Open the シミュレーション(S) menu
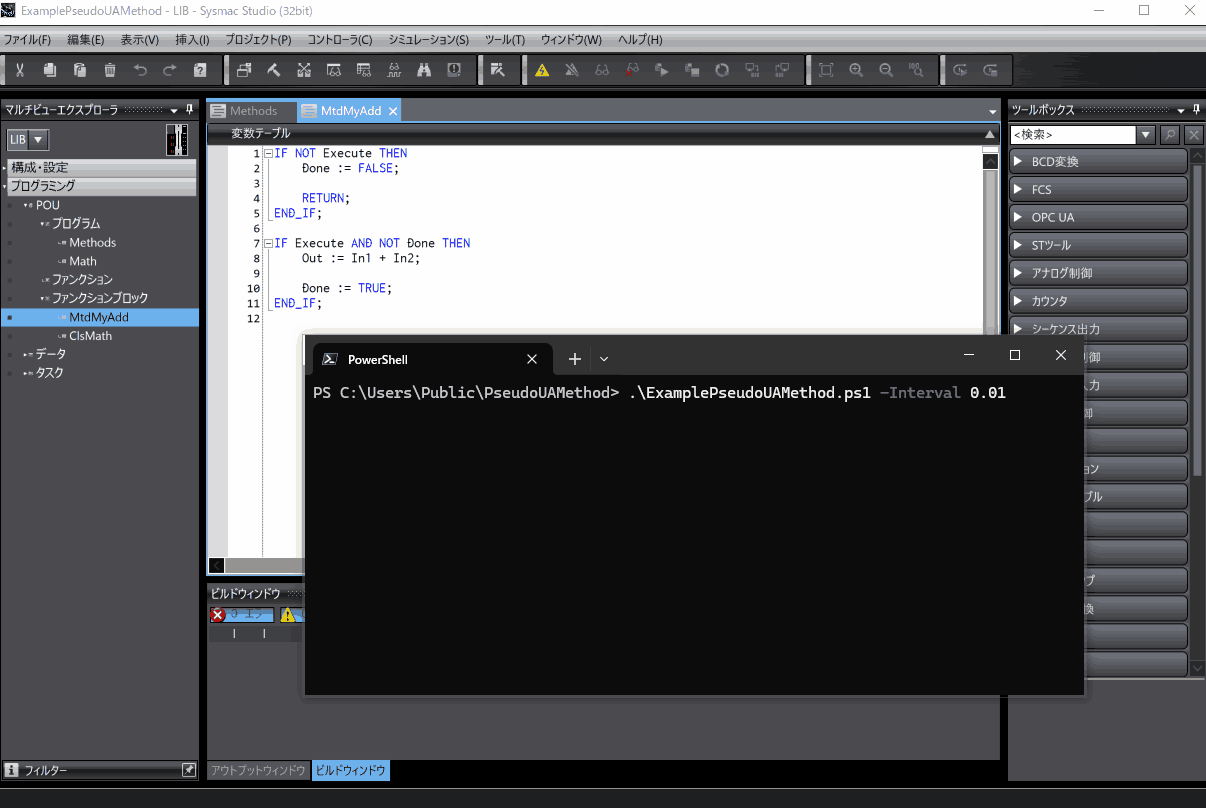 (x=428, y=40)
